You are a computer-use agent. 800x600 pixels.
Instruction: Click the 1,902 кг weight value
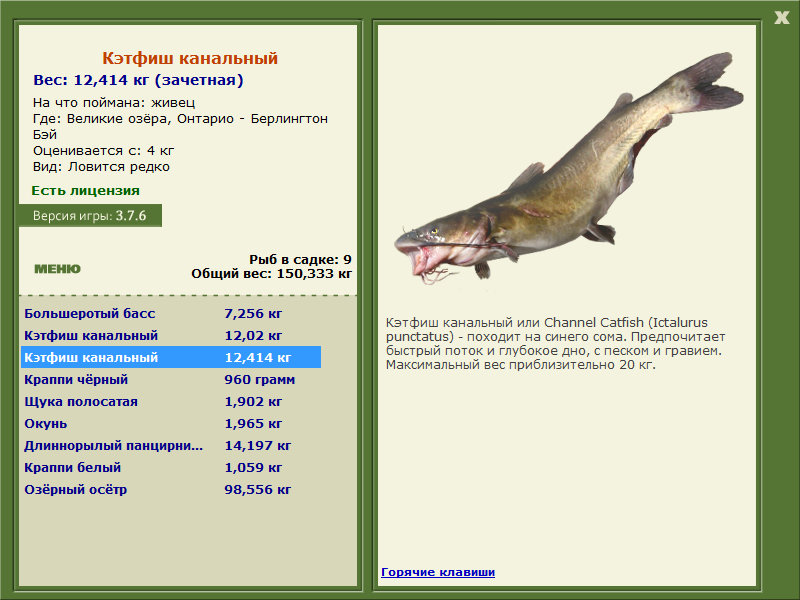253,402
